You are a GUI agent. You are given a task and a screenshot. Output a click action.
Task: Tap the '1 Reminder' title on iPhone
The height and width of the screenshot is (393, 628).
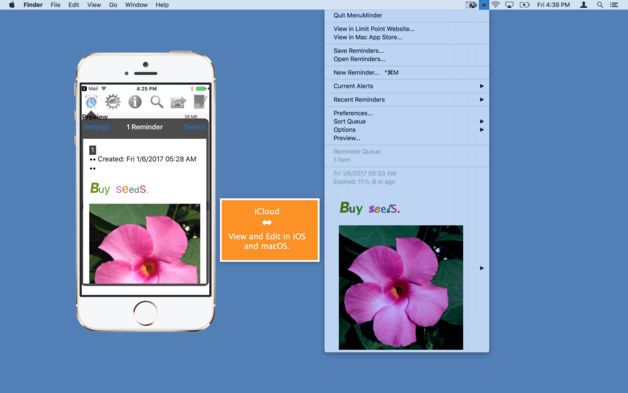coord(145,127)
